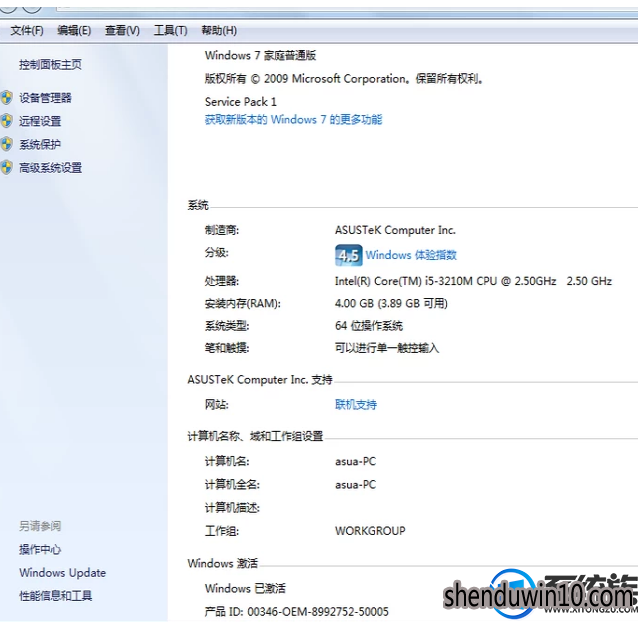
Task: Open 性能信息和工具 in the sidebar
Action: 56,596
